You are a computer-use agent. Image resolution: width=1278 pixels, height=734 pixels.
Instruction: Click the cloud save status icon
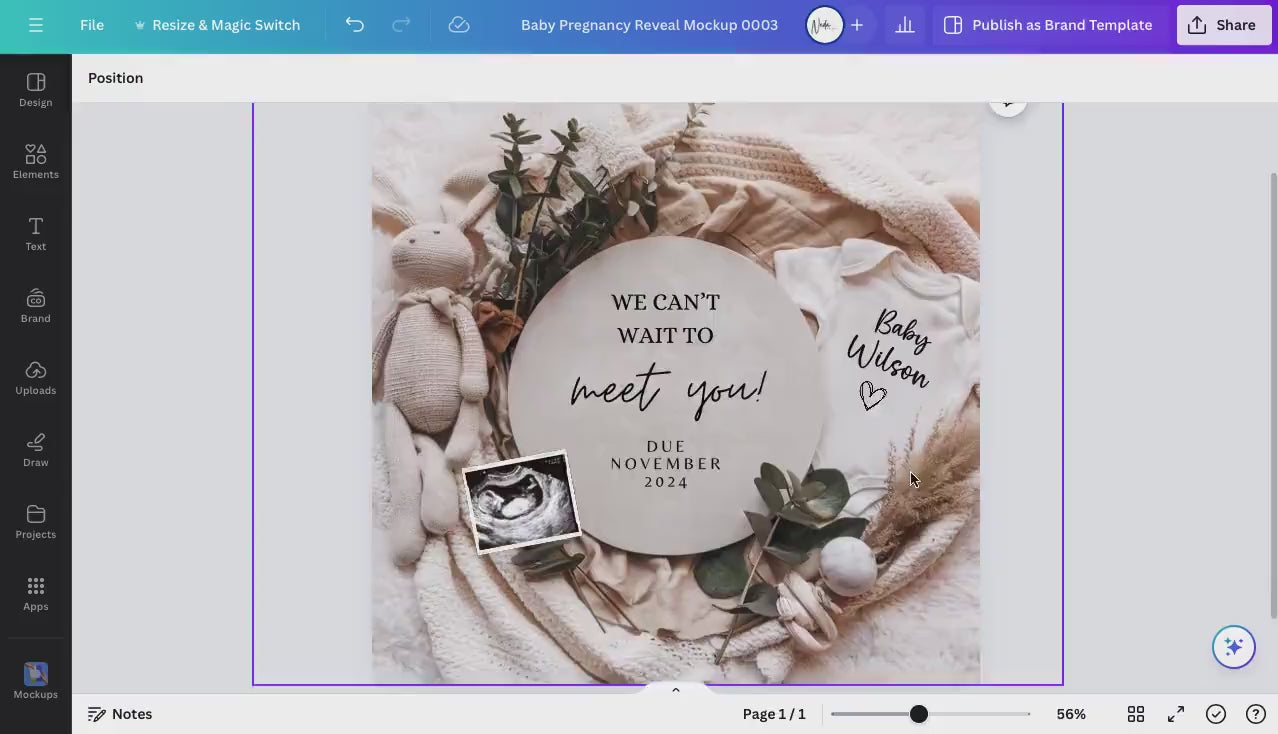(x=459, y=25)
